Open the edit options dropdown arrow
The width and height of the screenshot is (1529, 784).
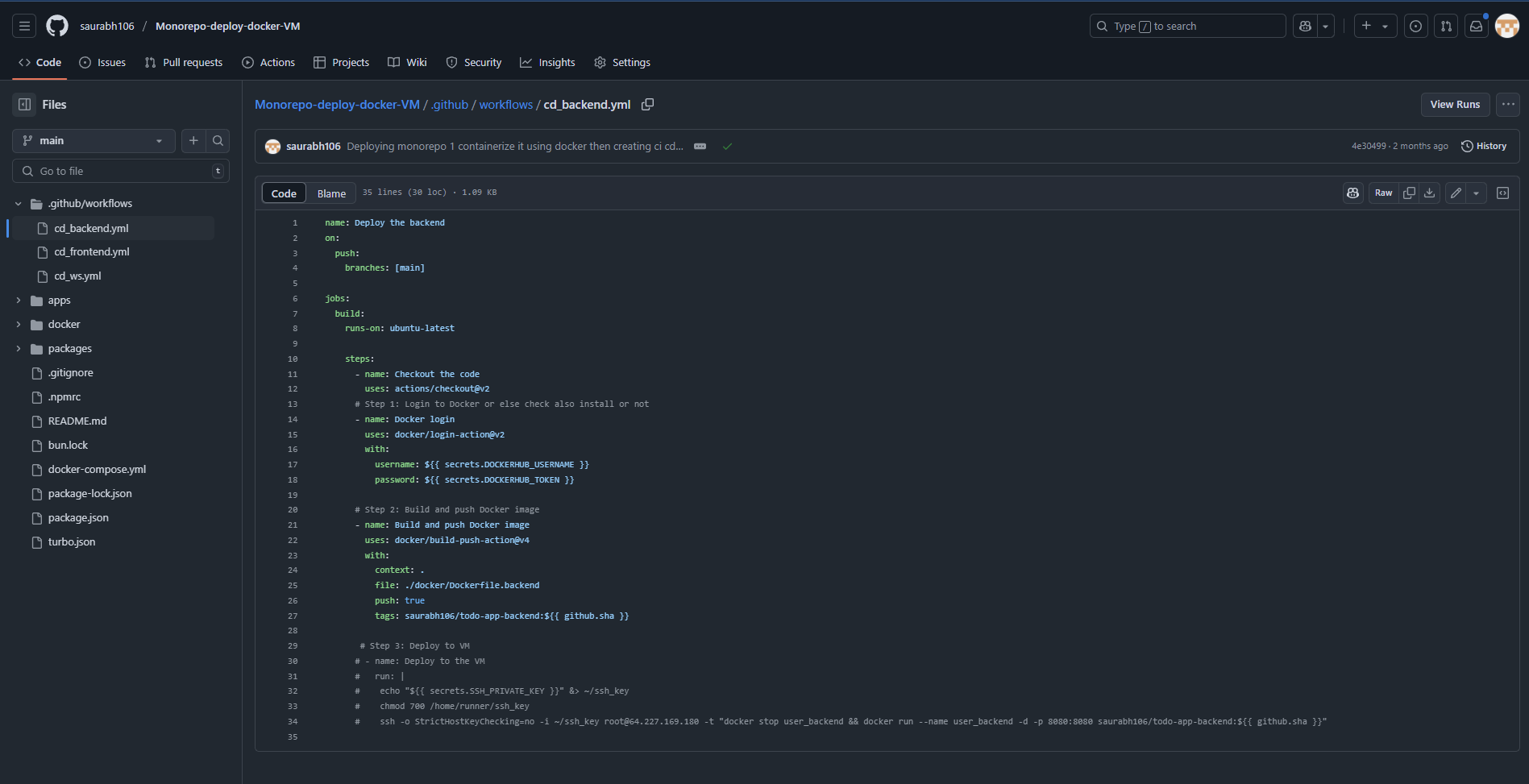[1477, 193]
